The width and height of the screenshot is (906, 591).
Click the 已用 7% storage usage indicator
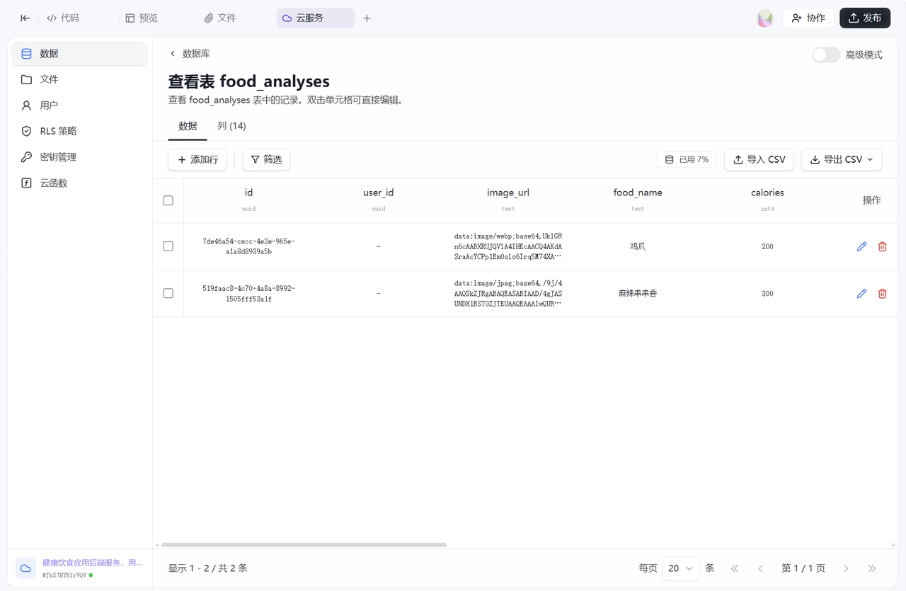pyautogui.click(x=686, y=160)
